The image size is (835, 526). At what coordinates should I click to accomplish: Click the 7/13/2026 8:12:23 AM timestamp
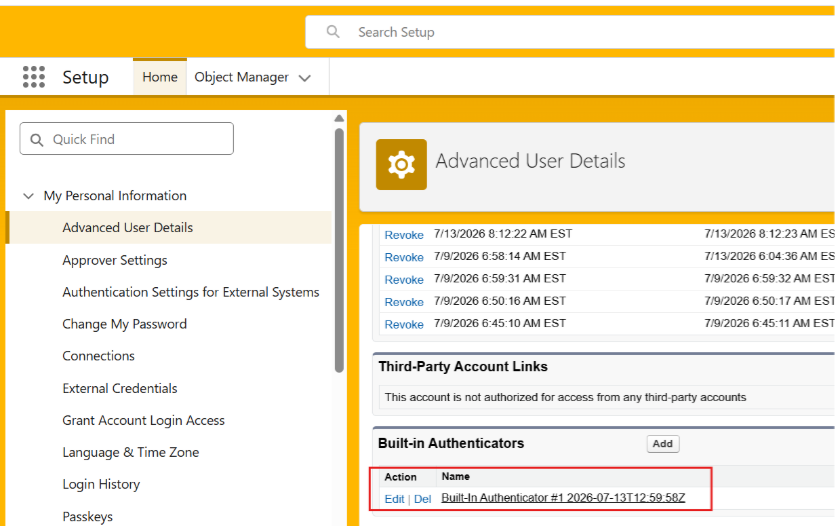pyautogui.click(x=769, y=234)
